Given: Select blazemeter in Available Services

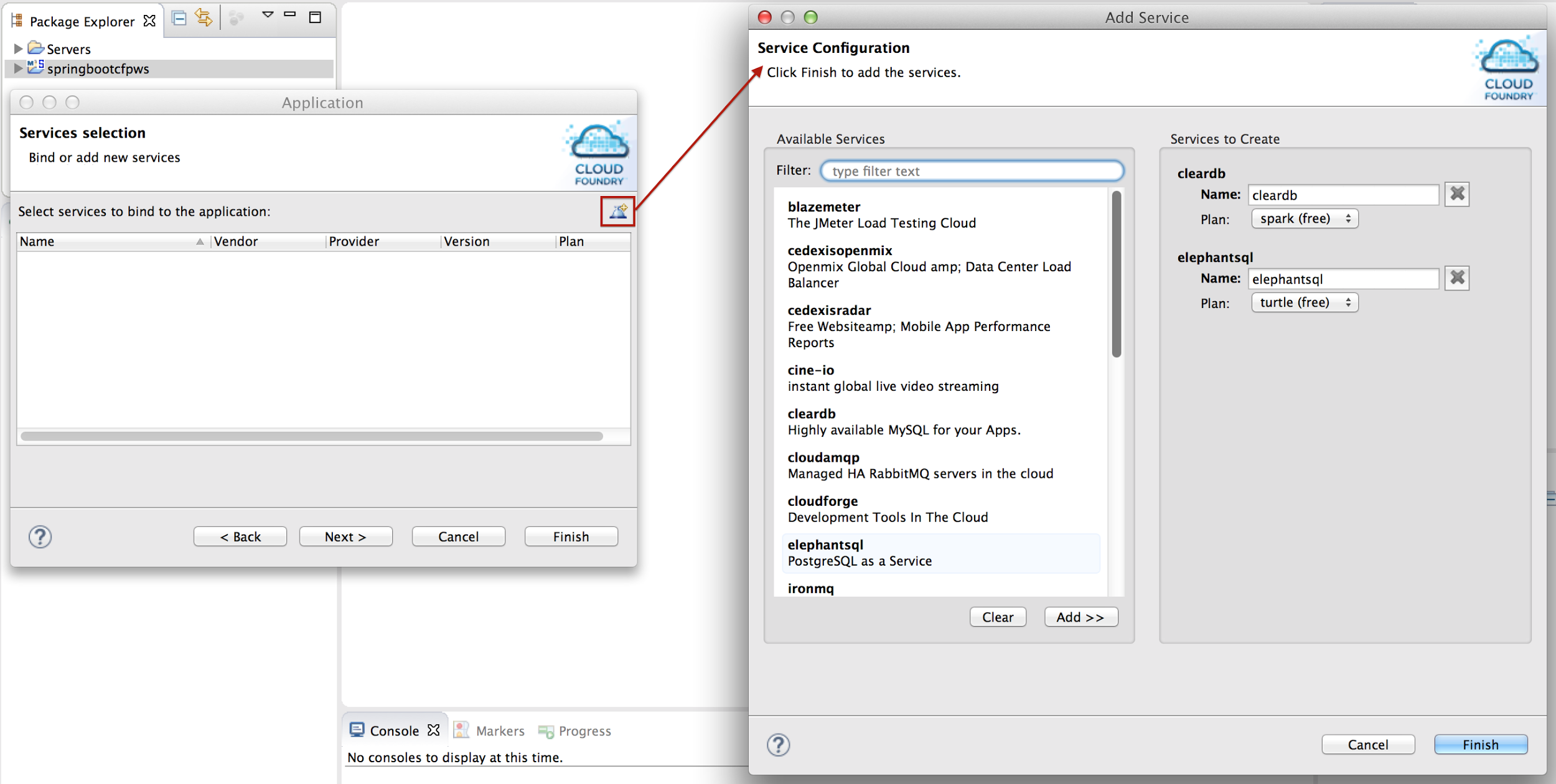Looking at the screenshot, I should tap(940, 215).
